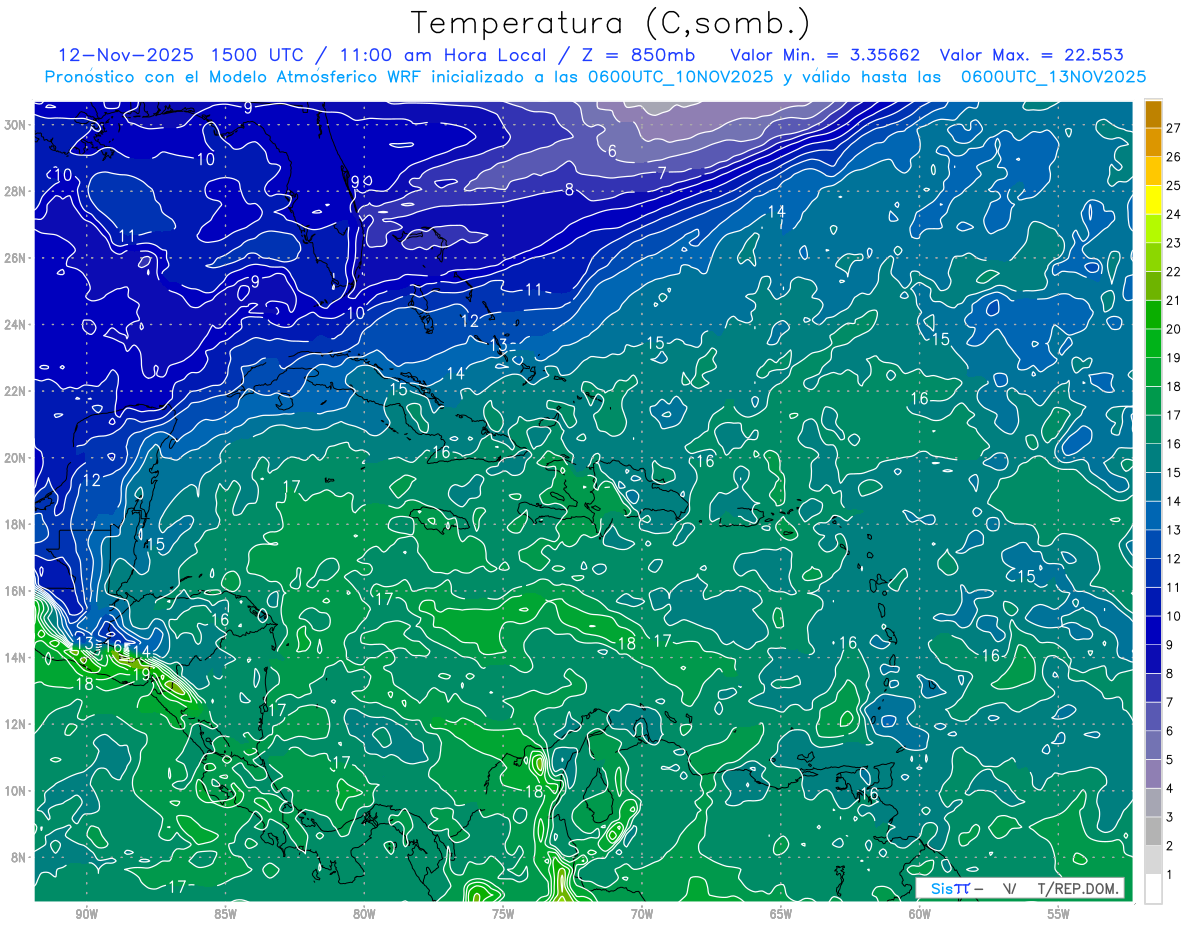Click the "Valor Min. = 3.35662" value
Viewport: 1200px width, 927px height.
click(825, 55)
